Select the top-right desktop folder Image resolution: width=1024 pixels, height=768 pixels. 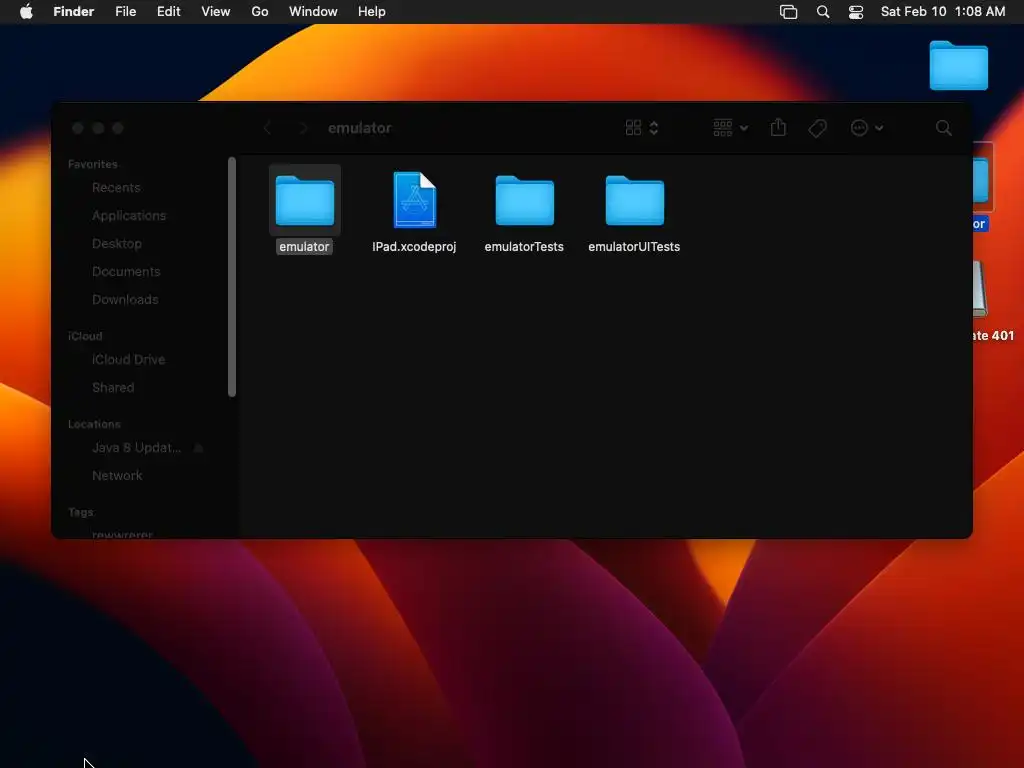click(x=958, y=65)
